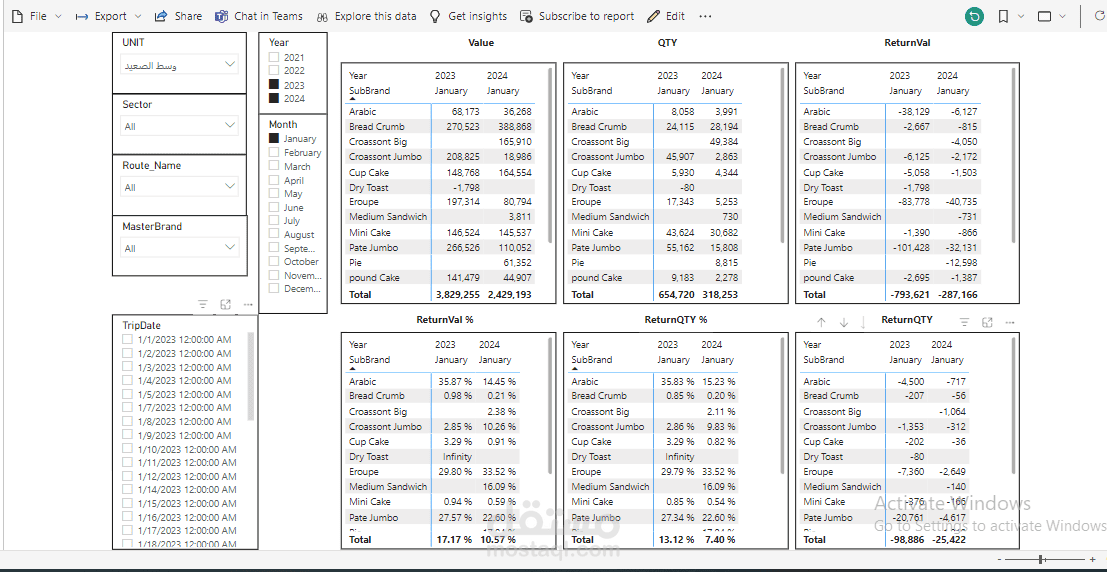
Task: Sort QTY table by SubBrand header
Action: coord(592,91)
